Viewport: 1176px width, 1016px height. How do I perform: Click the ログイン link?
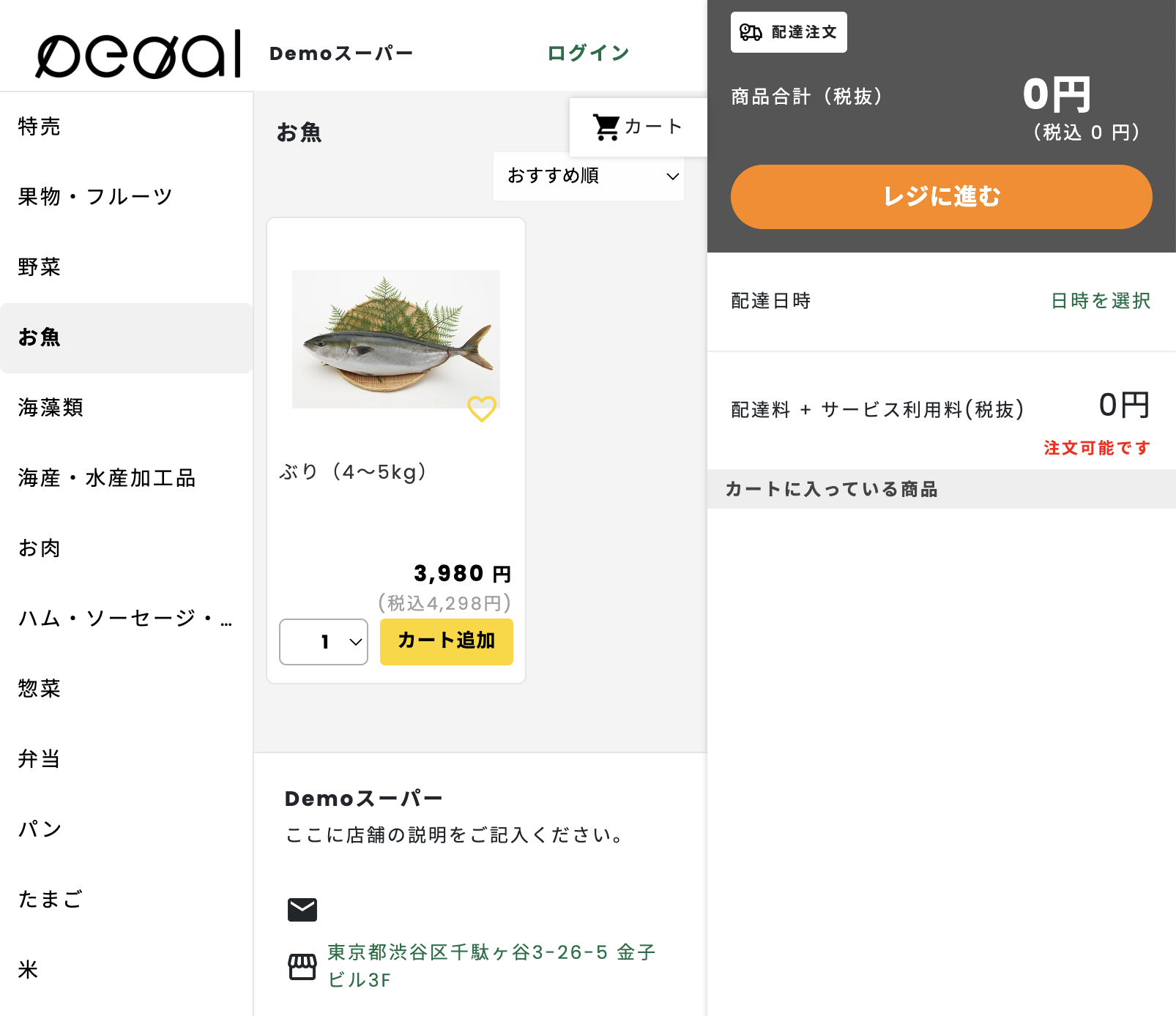(587, 52)
